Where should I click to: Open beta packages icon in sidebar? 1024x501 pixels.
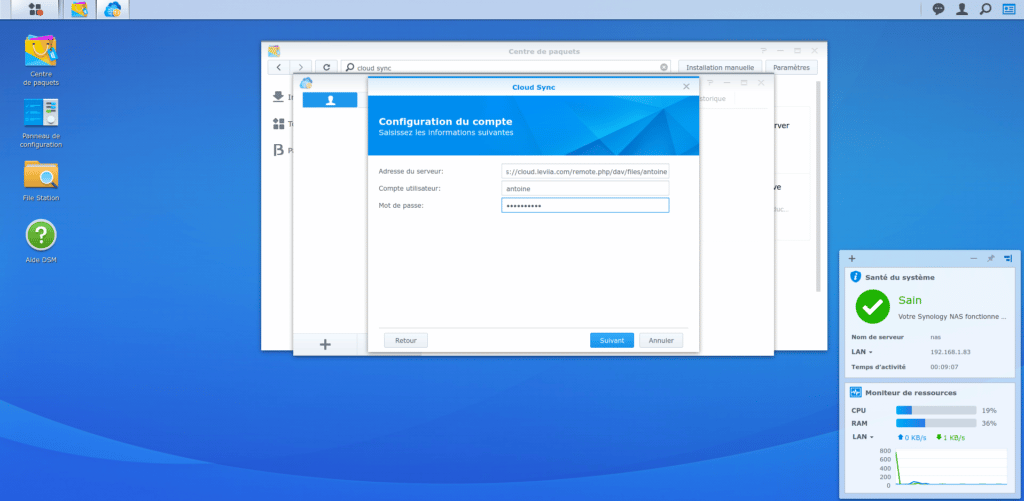[x=278, y=150]
